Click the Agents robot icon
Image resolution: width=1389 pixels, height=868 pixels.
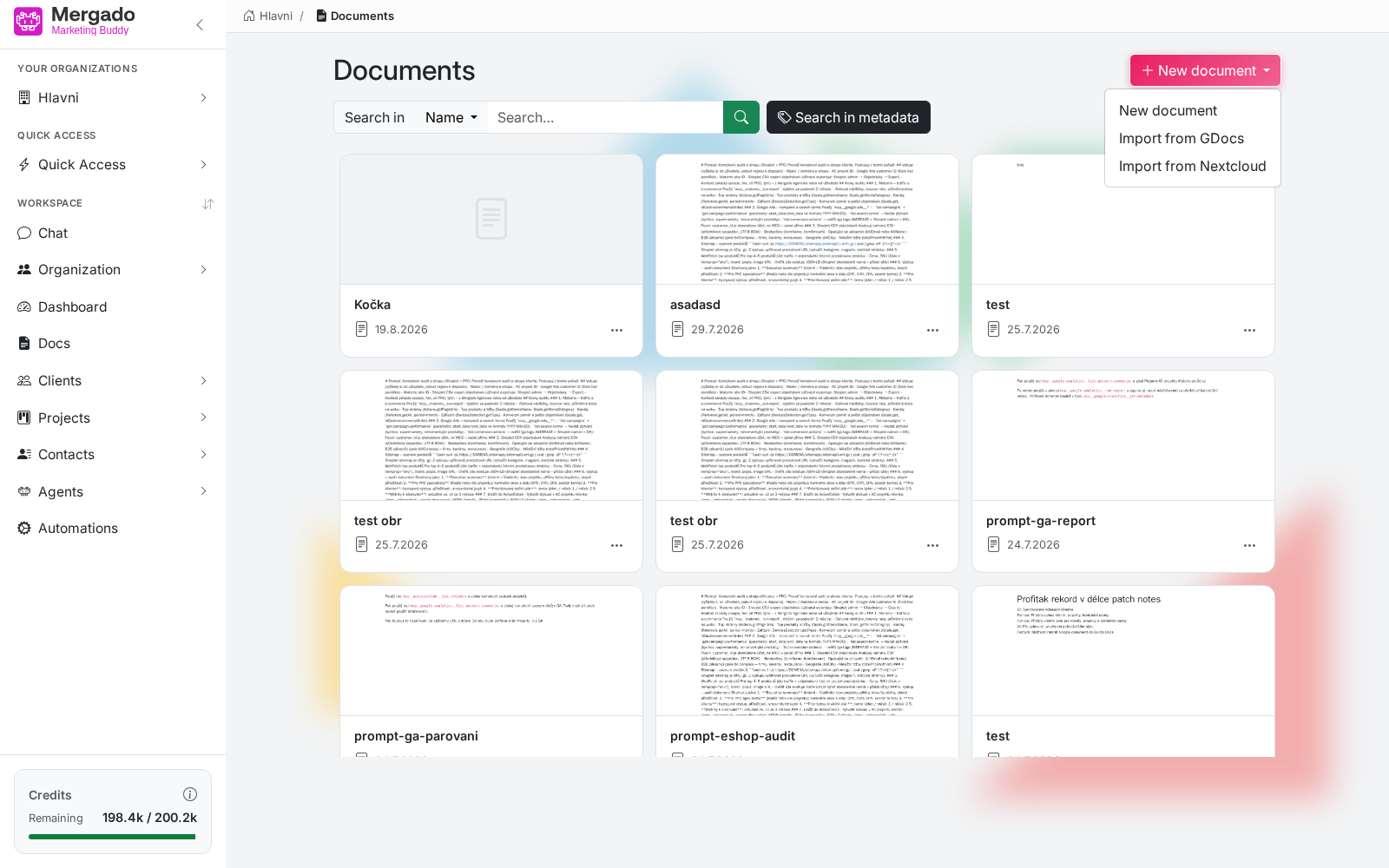(24, 492)
